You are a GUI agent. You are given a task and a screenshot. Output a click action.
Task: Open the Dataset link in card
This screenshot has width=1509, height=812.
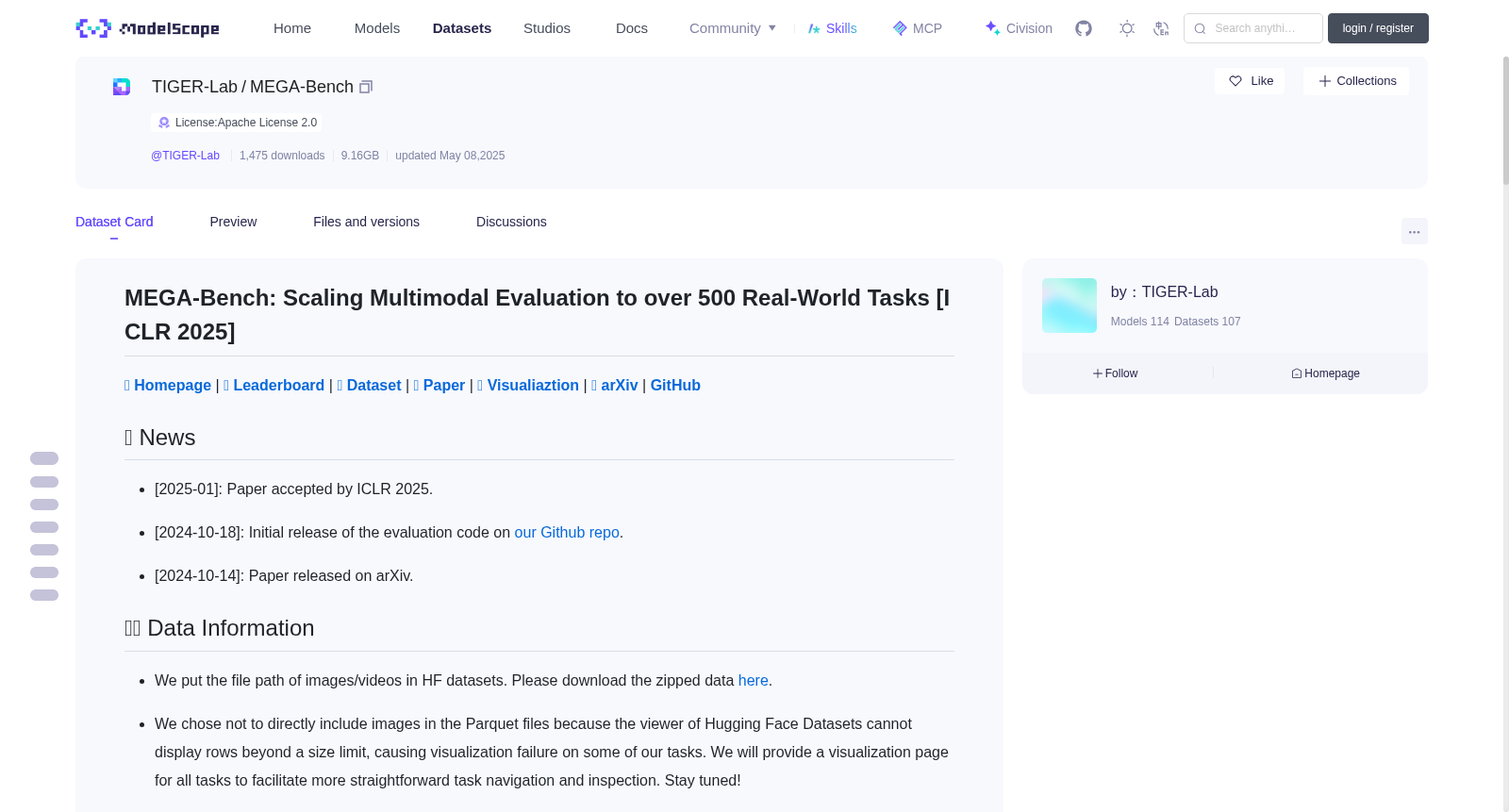(x=369, y=385)
